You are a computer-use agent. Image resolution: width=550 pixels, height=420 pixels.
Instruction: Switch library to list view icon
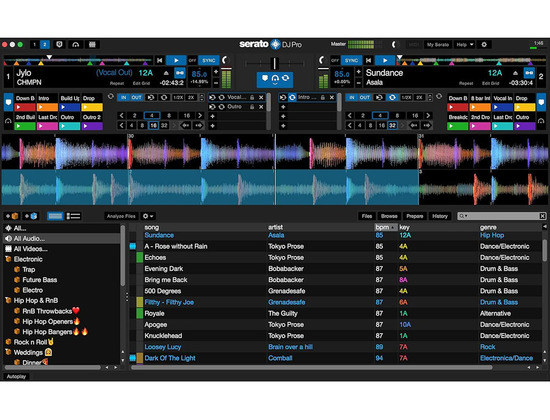[73, 216]
